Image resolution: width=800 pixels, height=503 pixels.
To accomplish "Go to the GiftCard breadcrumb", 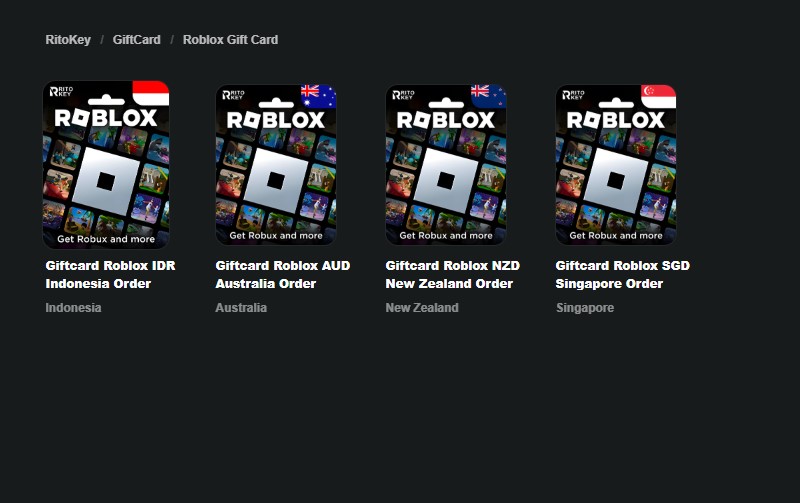I will pos(136,40).
